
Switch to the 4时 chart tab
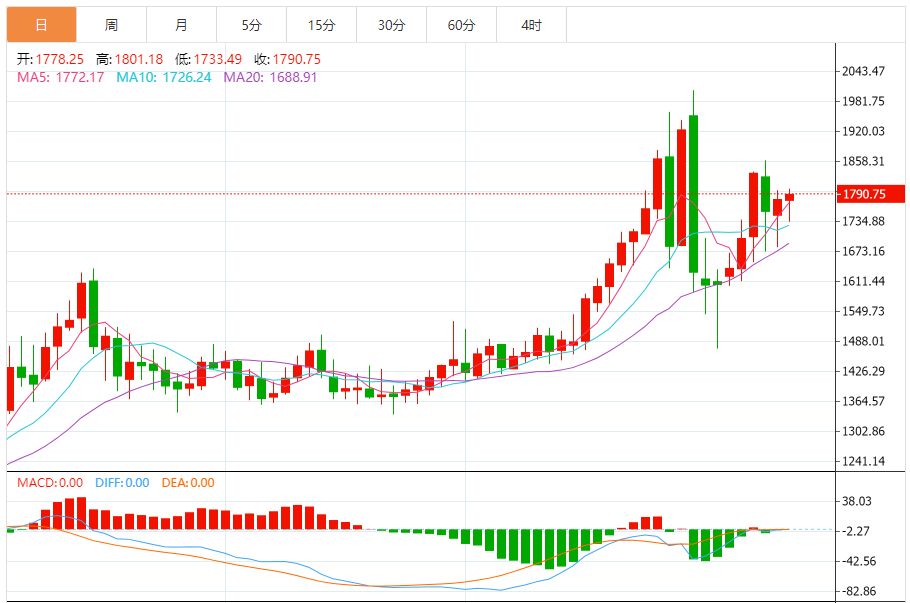(531, 25)
